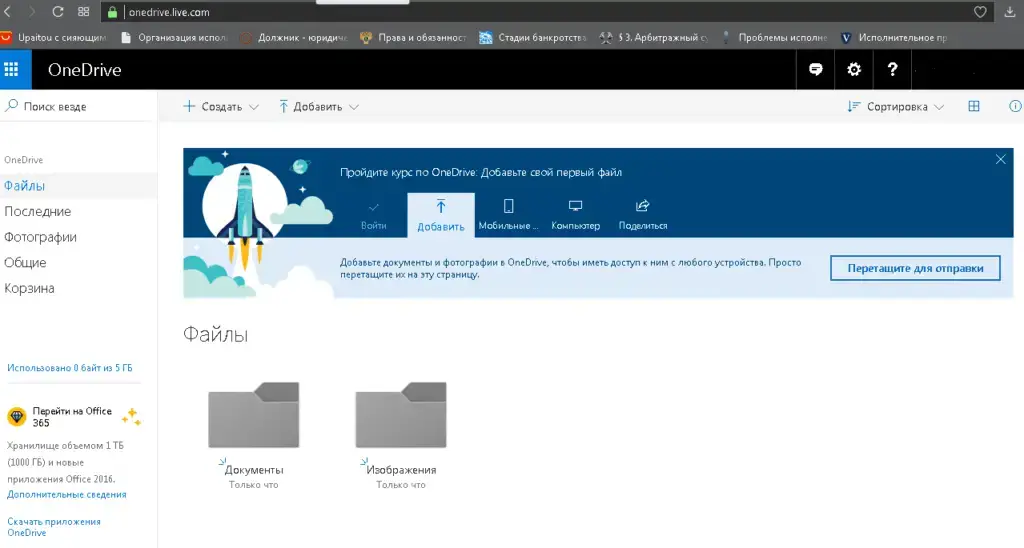Click the help question mark icon
Screen dimensions: 1024x548
click(x=891, y=70)
